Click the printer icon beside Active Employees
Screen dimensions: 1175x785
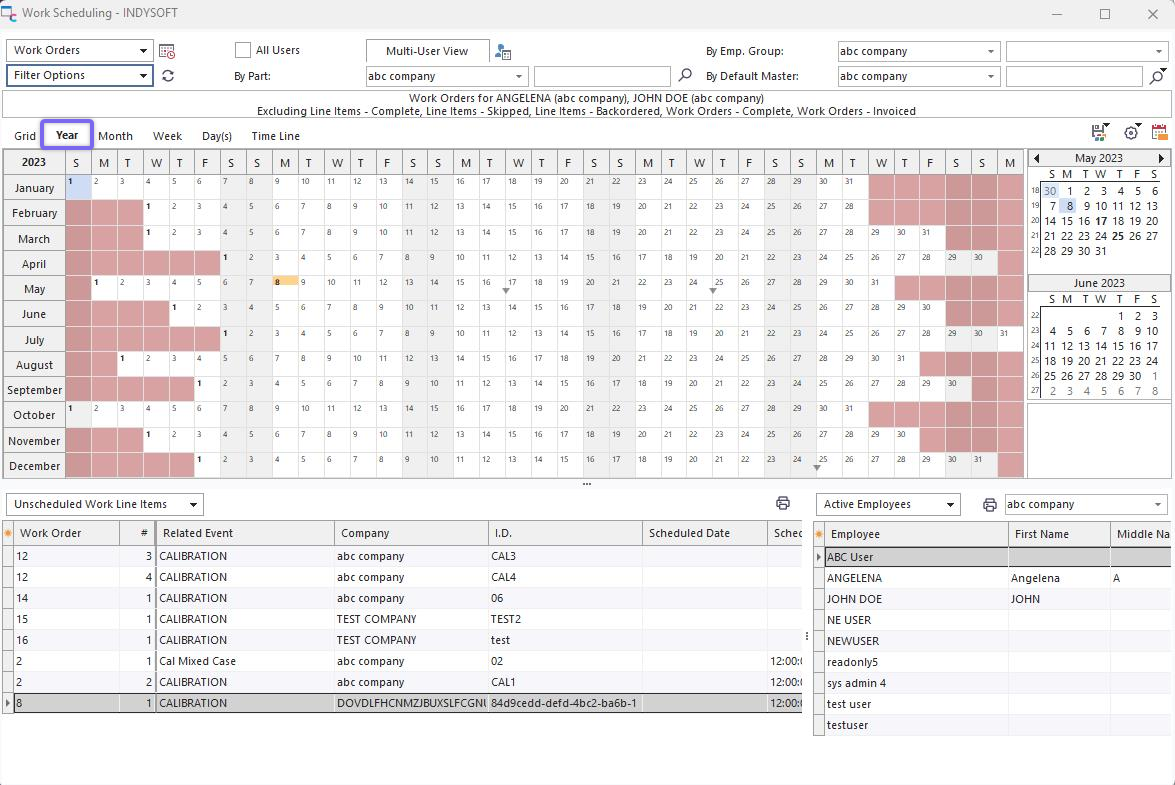pos(989,505)
